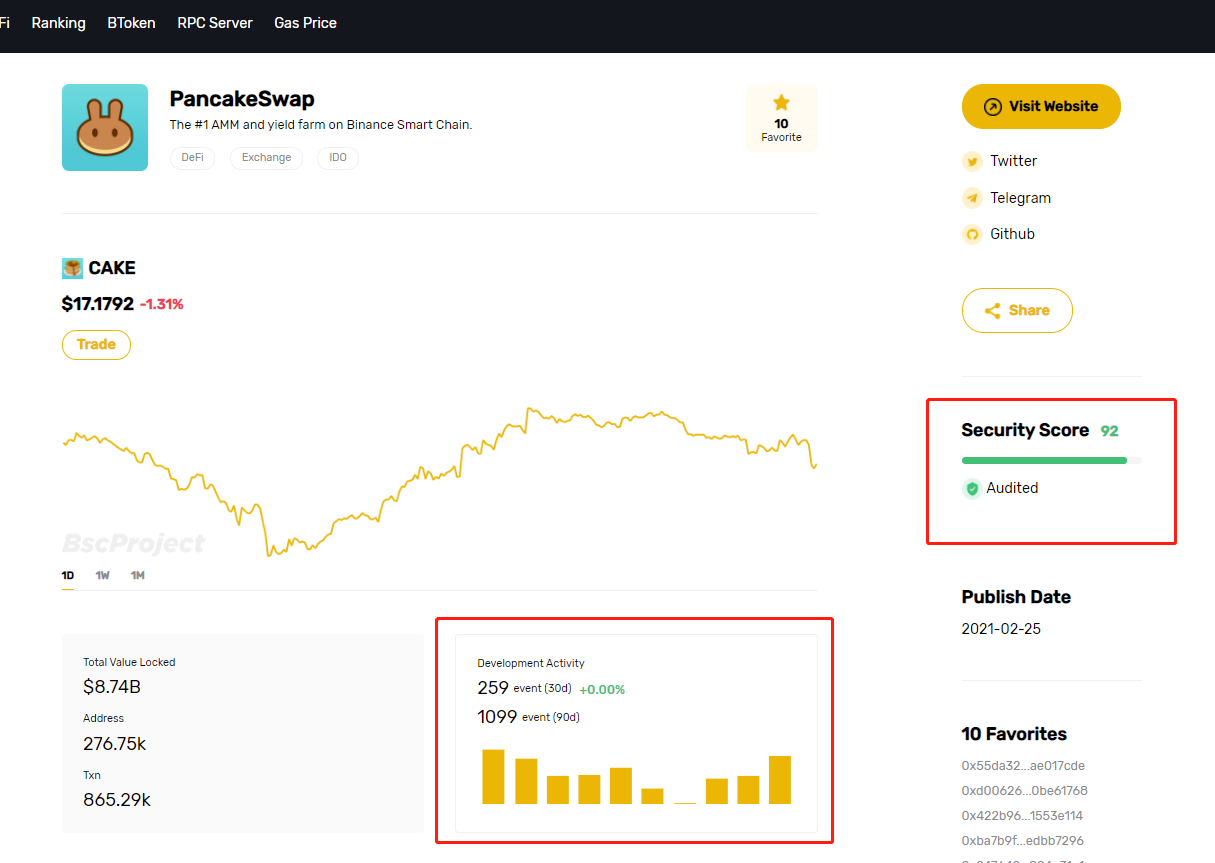
Task: Click the +0.00% activity change
Action: pos(602,689)
